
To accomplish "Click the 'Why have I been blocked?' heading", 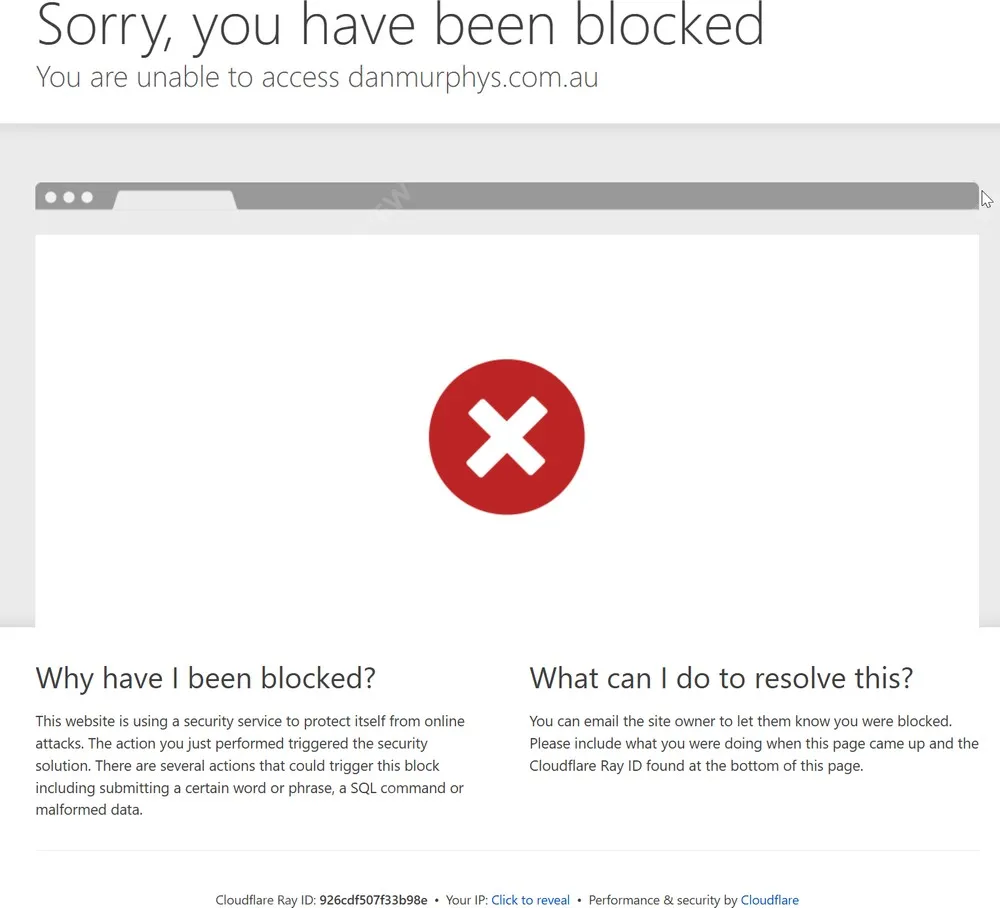I will pos(205,678).
